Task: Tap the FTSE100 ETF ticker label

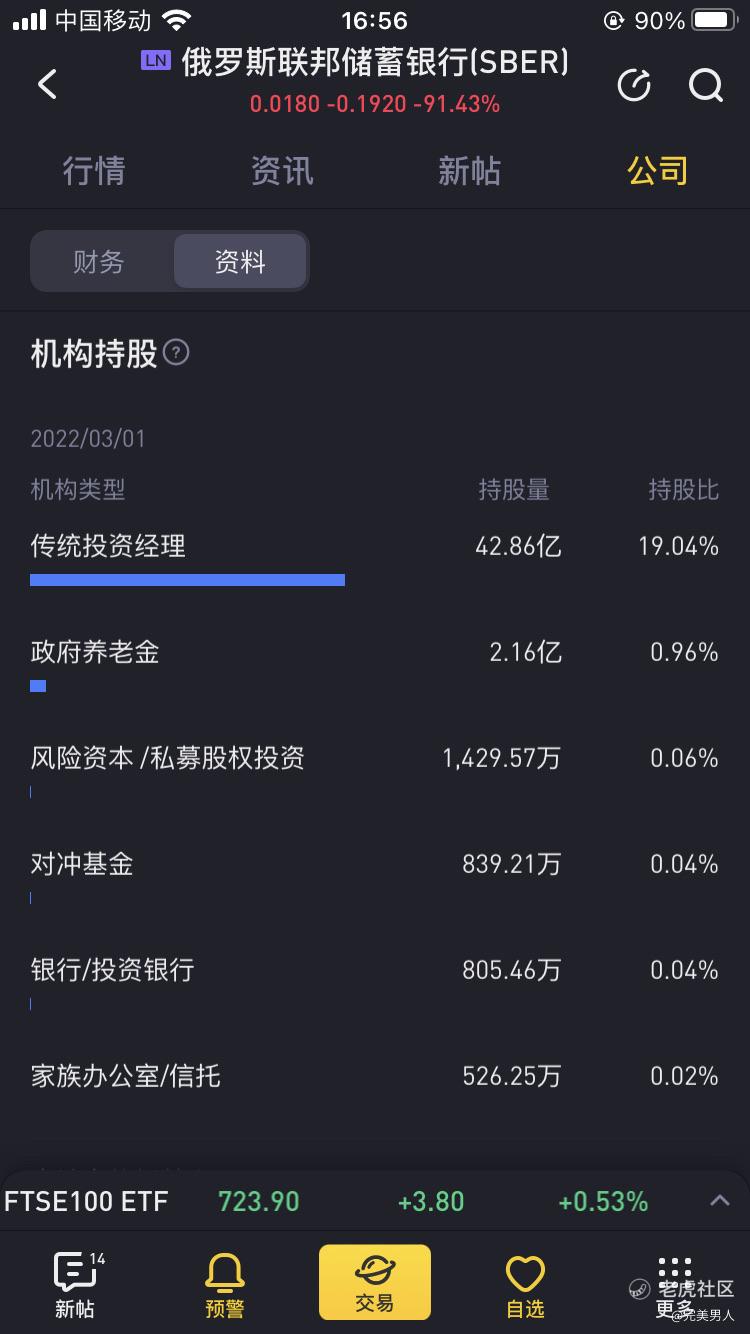Action: pos(87,1201)
